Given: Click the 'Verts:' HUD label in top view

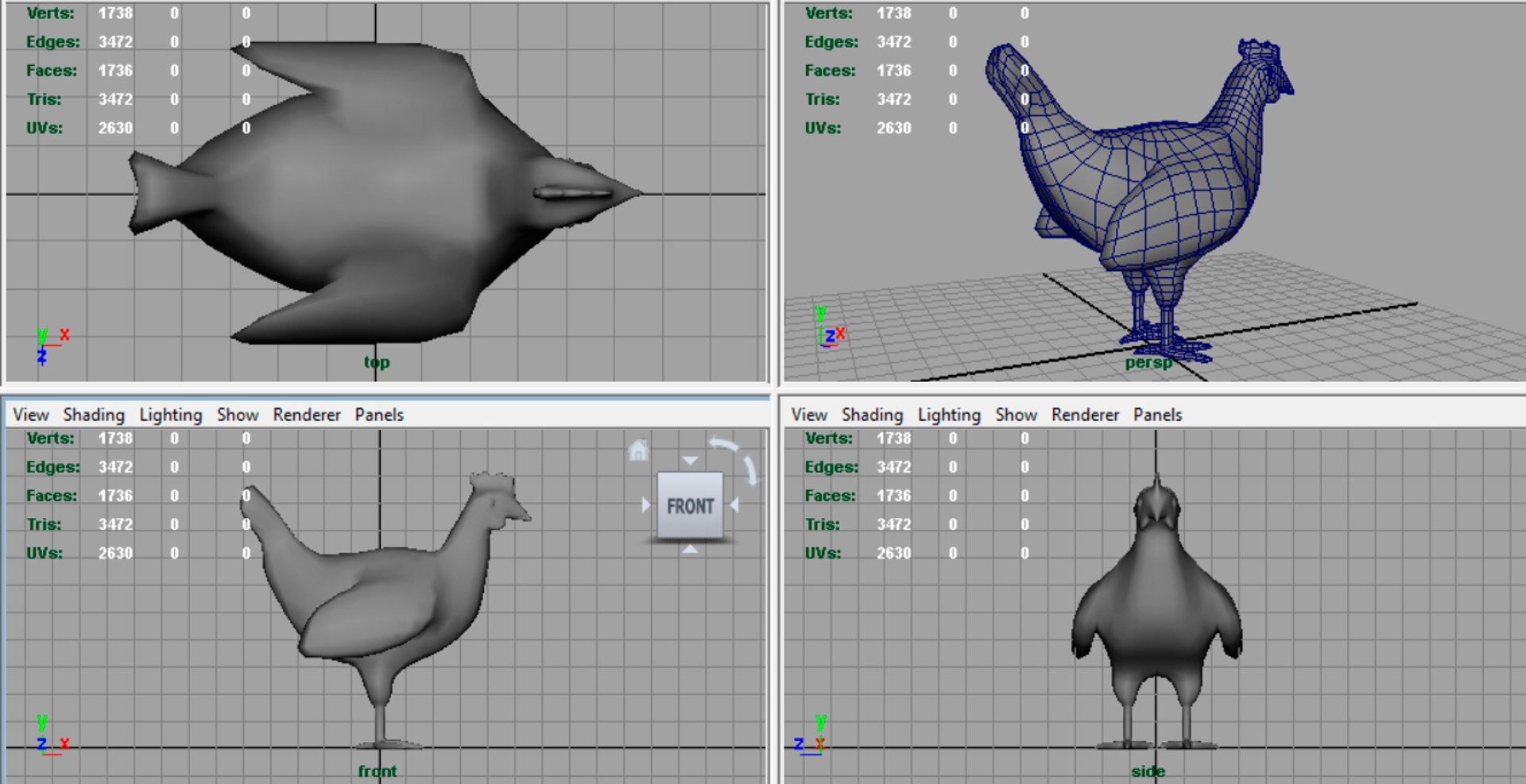Looking at the screenshot, I should tap(50, 13).
